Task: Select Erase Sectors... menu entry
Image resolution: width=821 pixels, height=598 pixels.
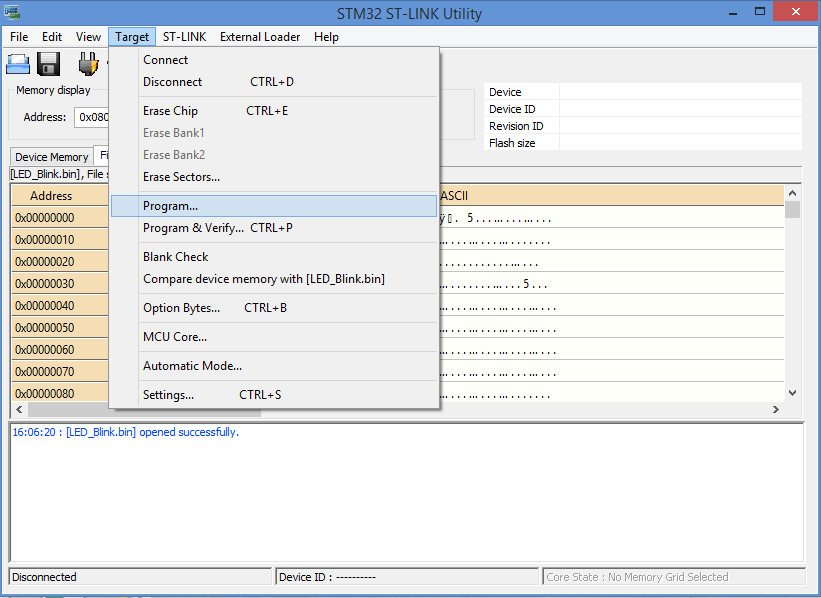Action: [x=274, y=177]
